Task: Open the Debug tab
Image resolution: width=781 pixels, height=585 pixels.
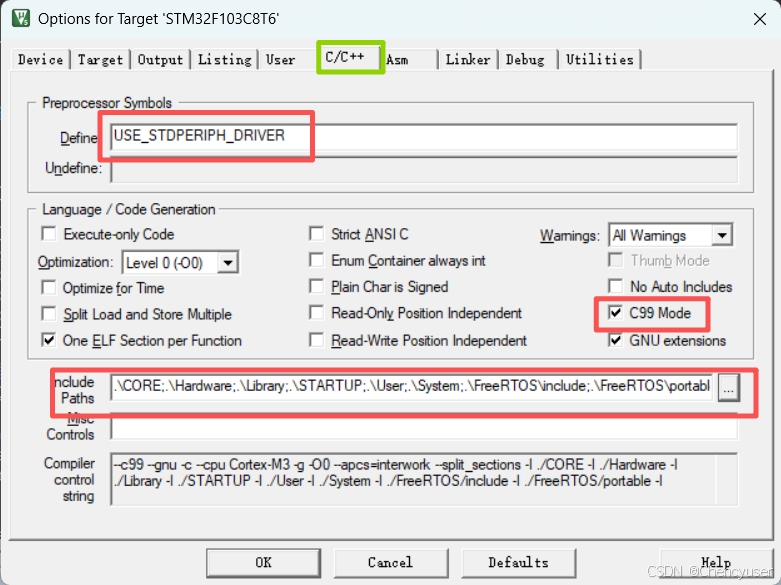Action: coord(525,60)
